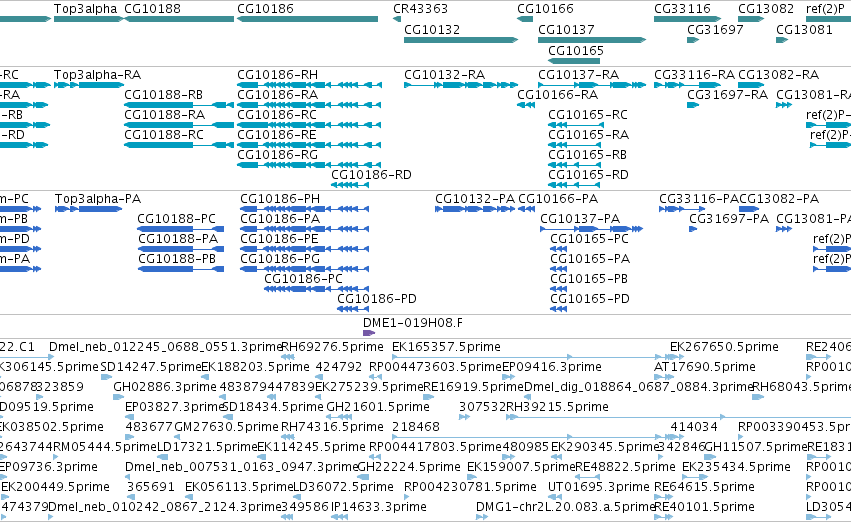Click transcript CG10186-RD
This screenshot has width=851, height=522.
point(371,175)
